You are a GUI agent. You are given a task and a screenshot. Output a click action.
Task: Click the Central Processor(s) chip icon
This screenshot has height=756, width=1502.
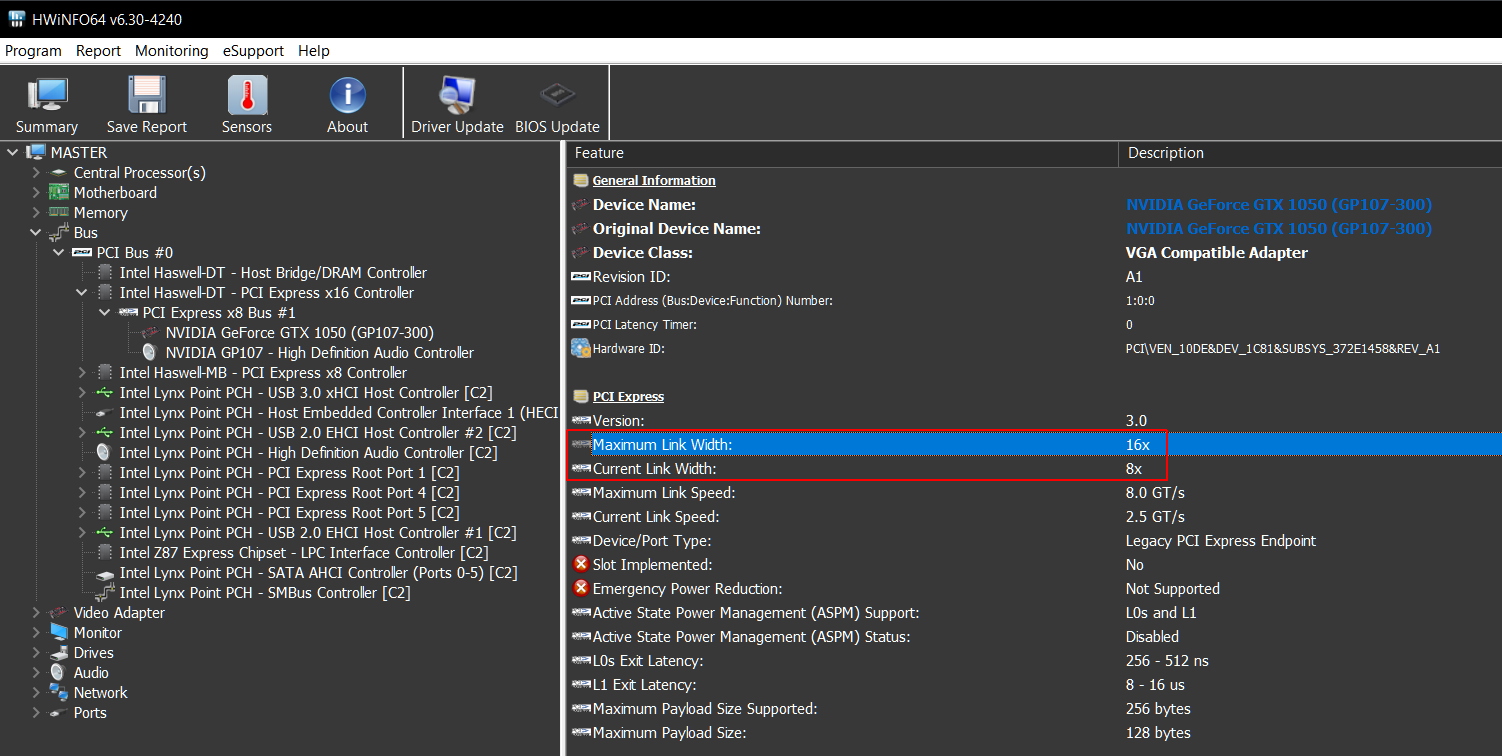coord(59,172)
